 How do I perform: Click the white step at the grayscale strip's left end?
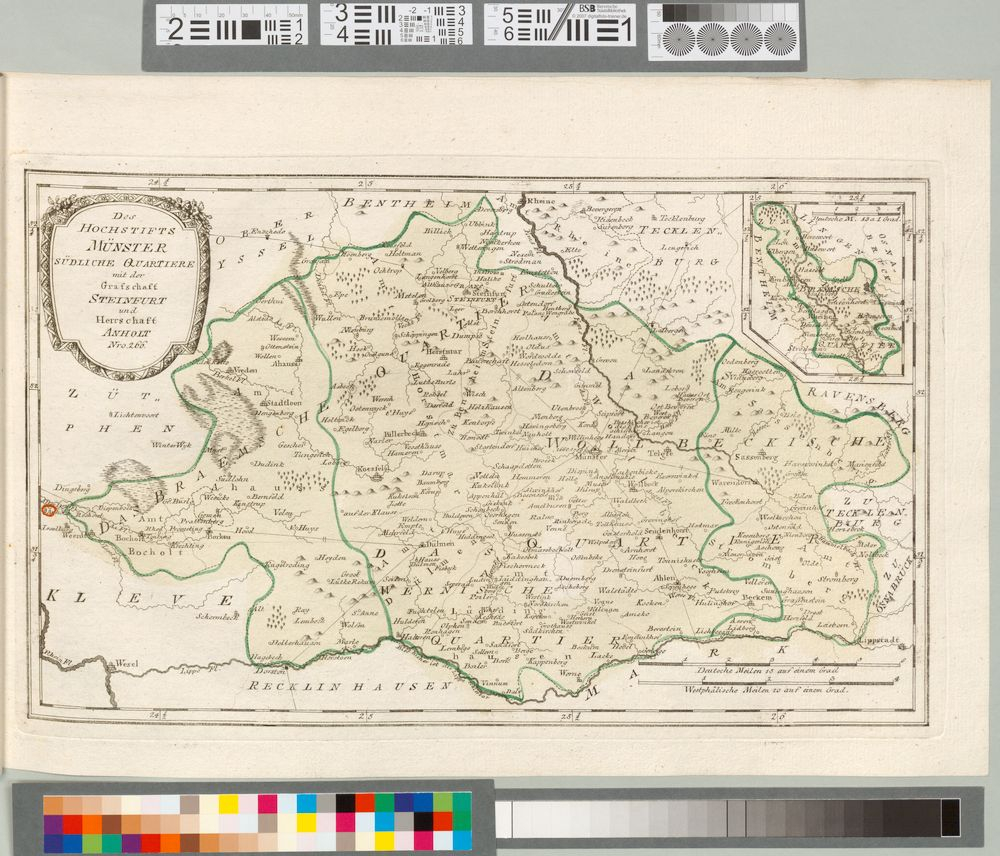[503, 819]
